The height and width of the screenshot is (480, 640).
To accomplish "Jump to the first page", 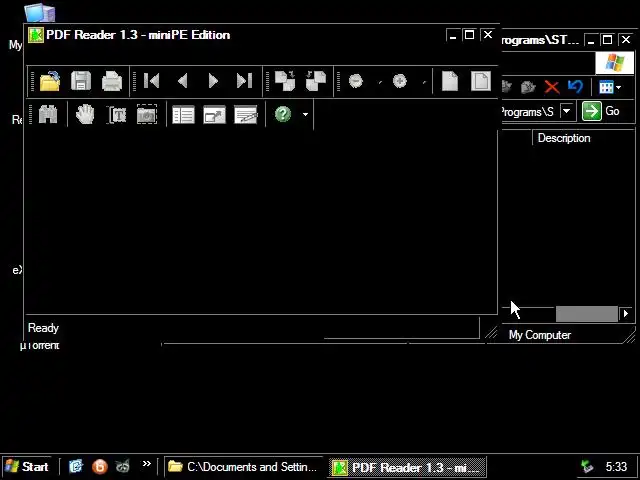I will click(x=151, y=81).
